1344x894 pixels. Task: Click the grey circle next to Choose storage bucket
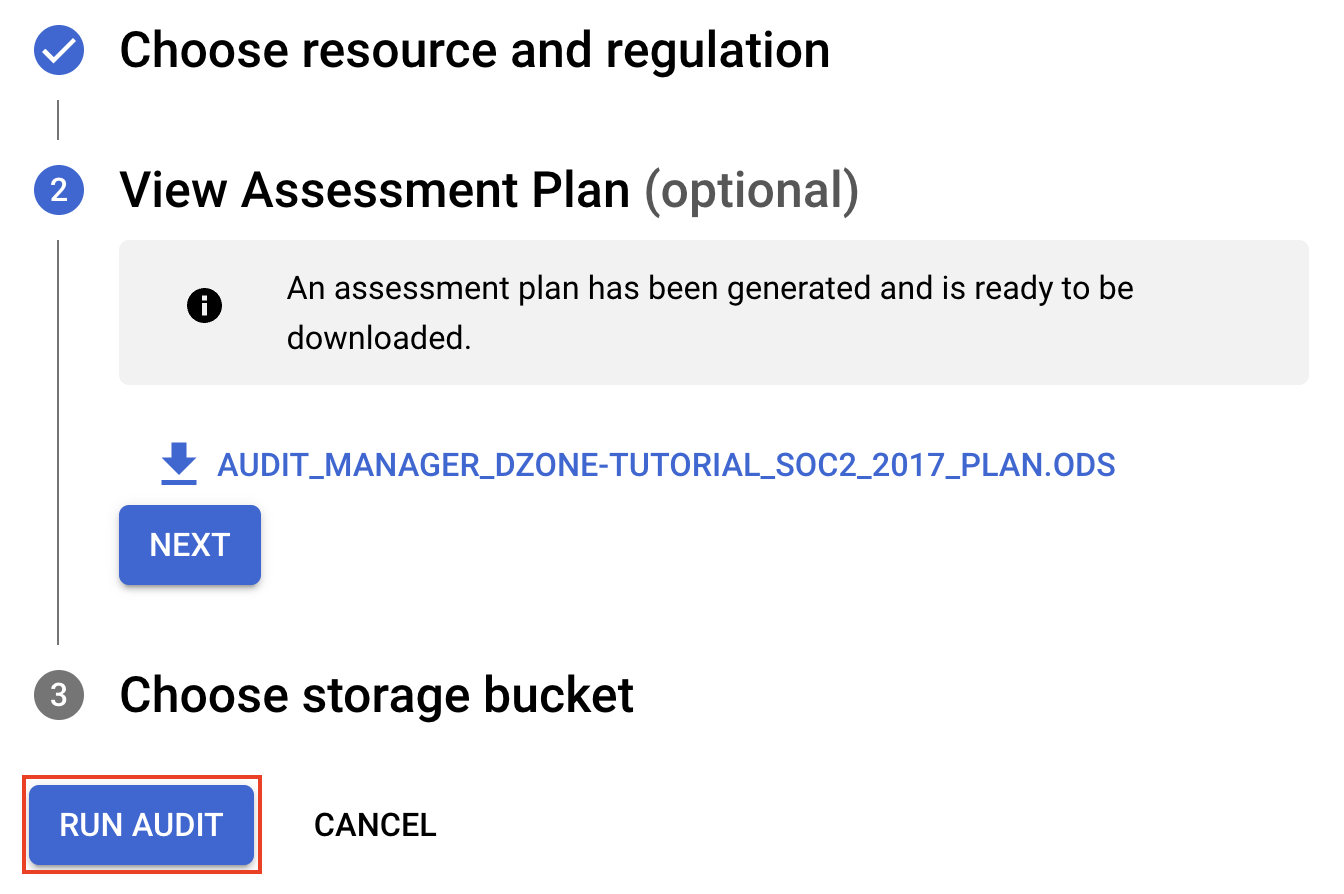tap(58, 695)
